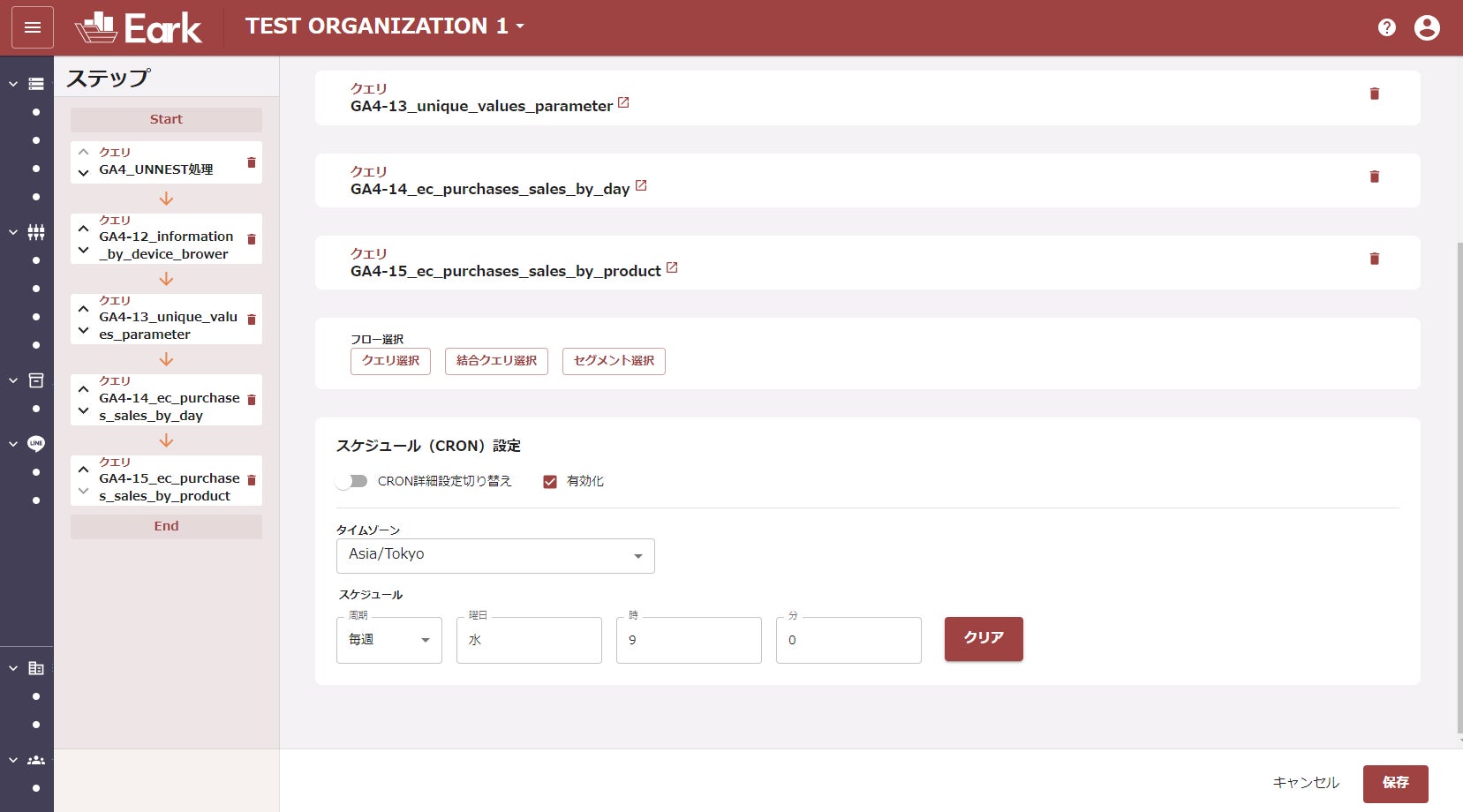Click the 曜日 input field showing 水

coord(529,640)
